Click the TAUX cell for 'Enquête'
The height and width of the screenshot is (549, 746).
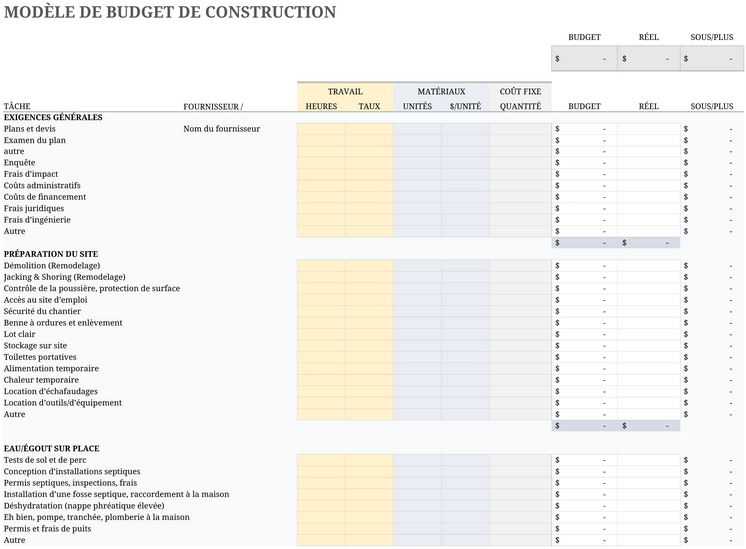[x=369, y=163]
